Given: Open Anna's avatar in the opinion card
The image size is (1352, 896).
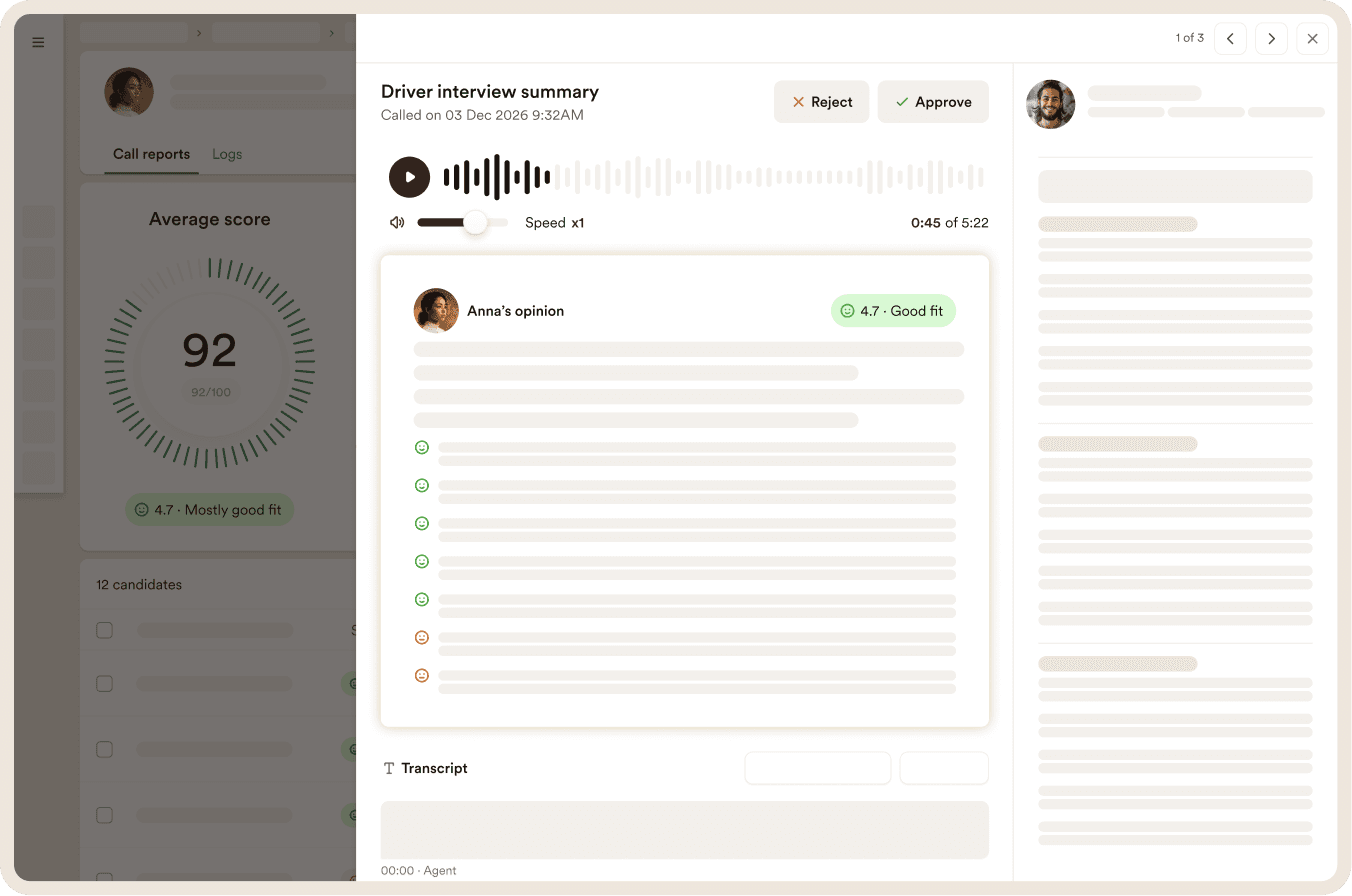Looking at the screenshot, I should coord(436,311).
